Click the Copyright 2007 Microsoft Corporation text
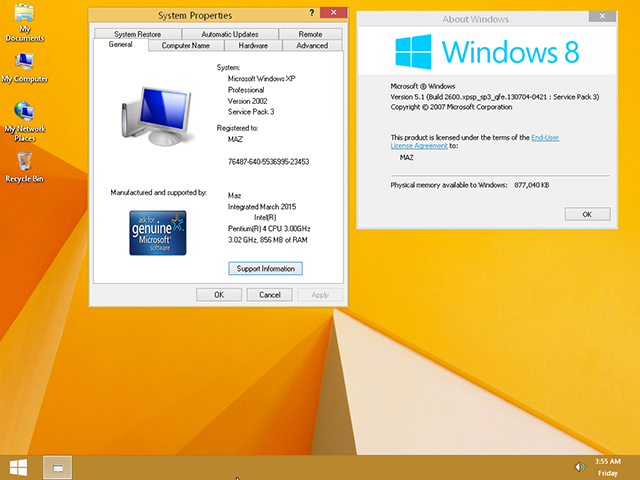Screen dimensions: 640x480 coord(451,107)
